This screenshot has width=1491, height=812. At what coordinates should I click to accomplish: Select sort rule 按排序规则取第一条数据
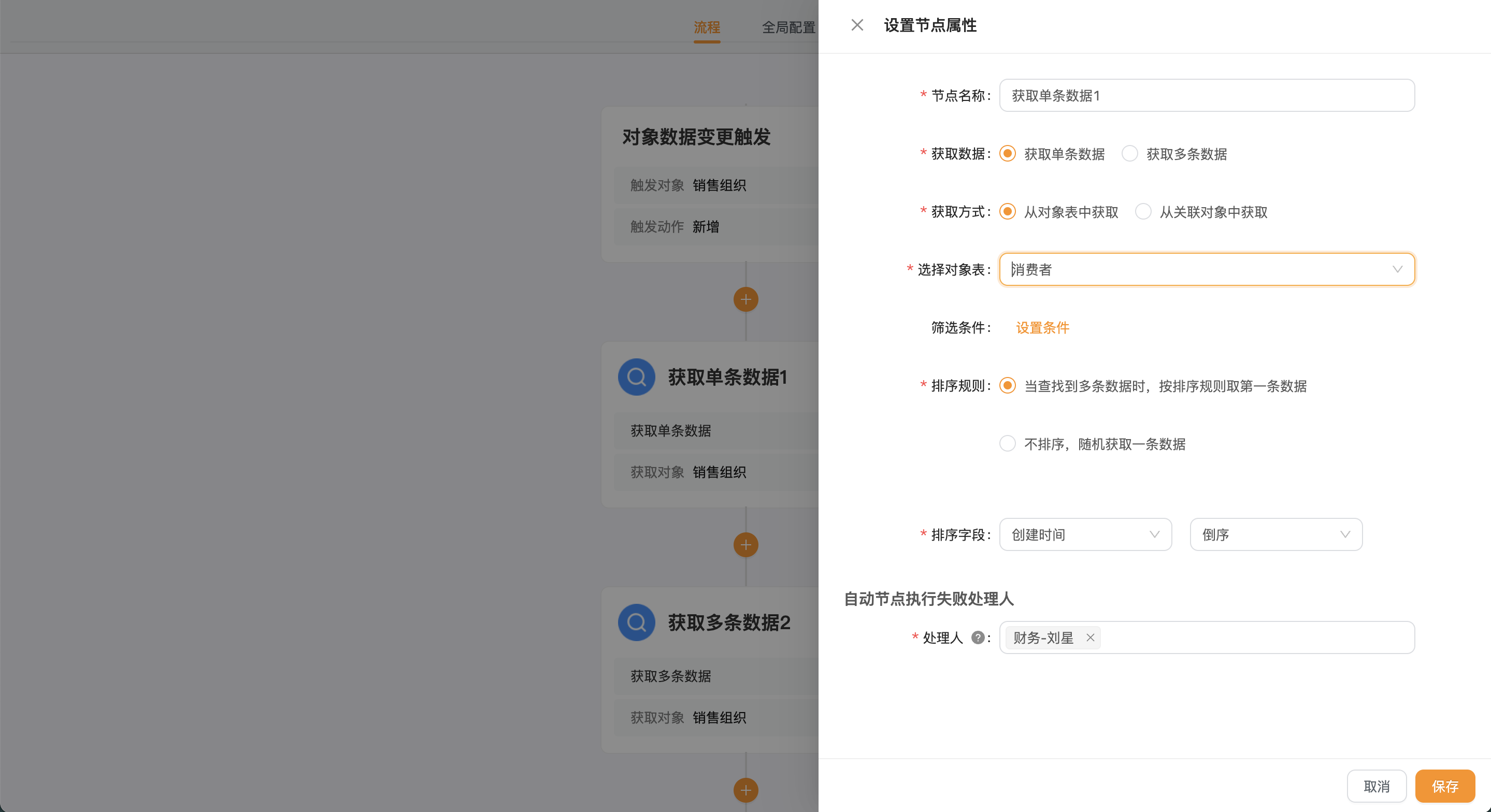1007,385
